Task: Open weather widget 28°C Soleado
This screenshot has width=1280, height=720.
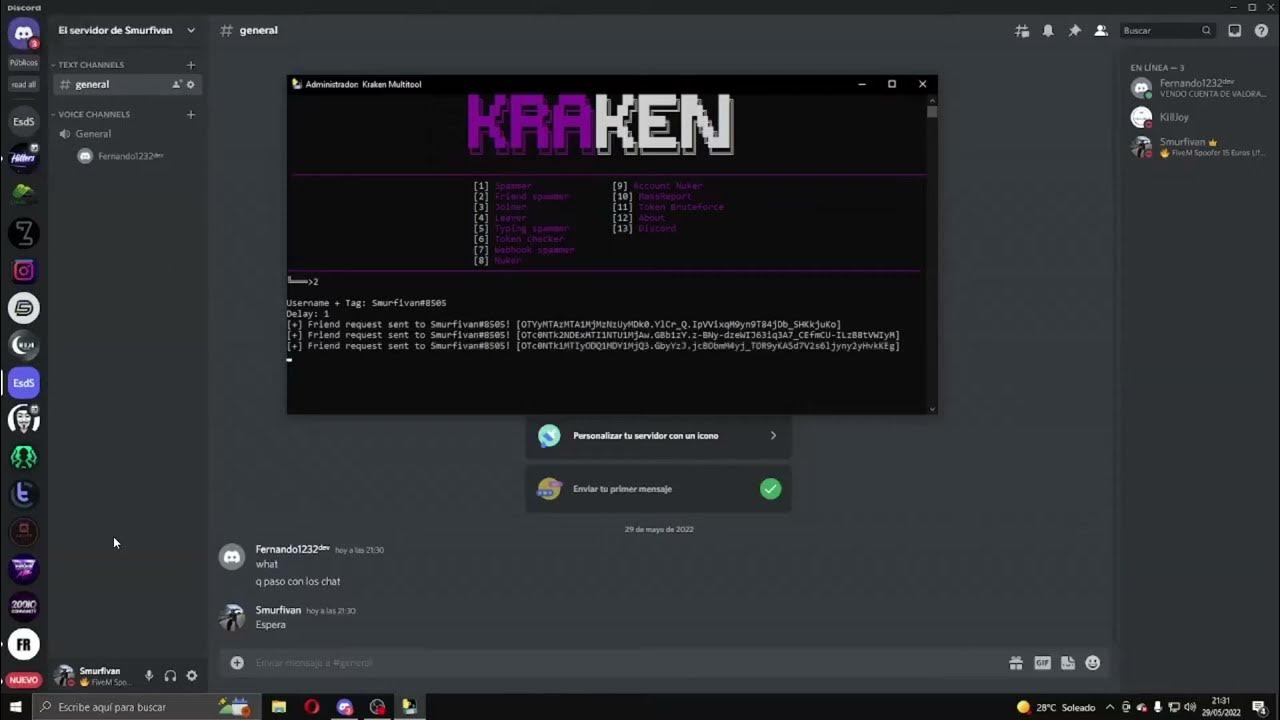Action: [x=1056, y=707]
